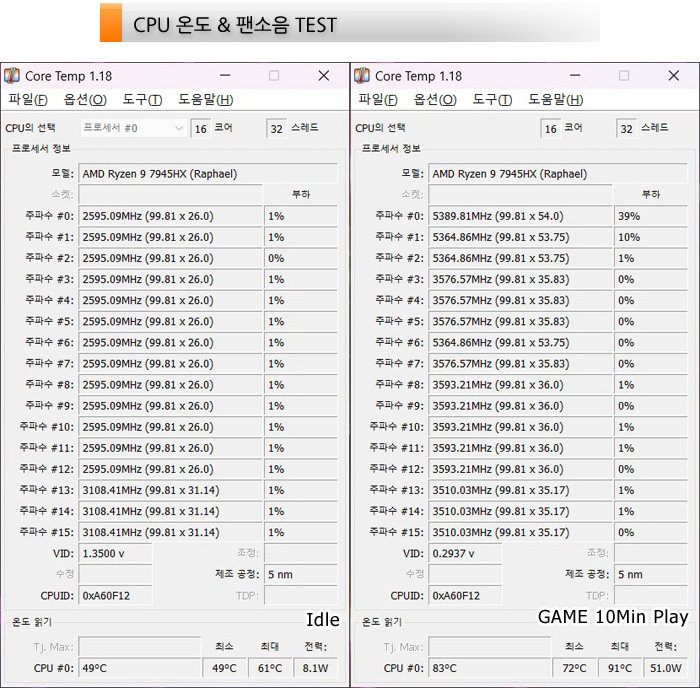Click the 61°C max temperature value

[x=270, y=668]
